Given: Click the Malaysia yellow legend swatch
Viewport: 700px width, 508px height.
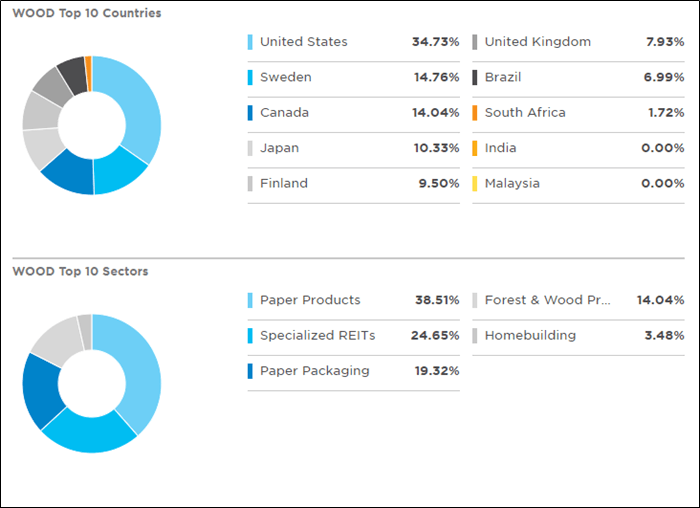Looking at the screenshot, I should click(x=474, y=183).
